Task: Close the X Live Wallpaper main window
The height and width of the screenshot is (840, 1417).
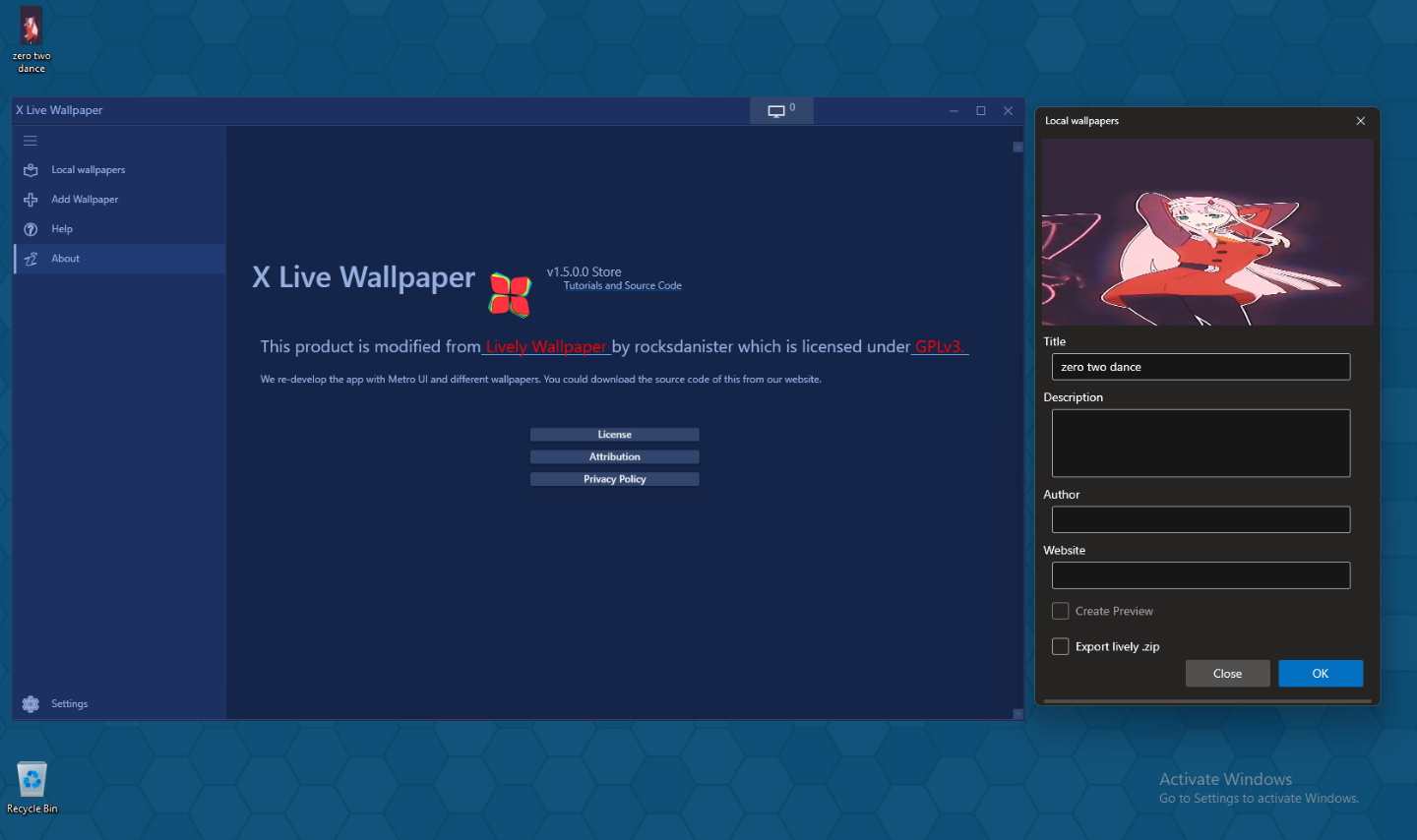Action: coord(1008,111)
